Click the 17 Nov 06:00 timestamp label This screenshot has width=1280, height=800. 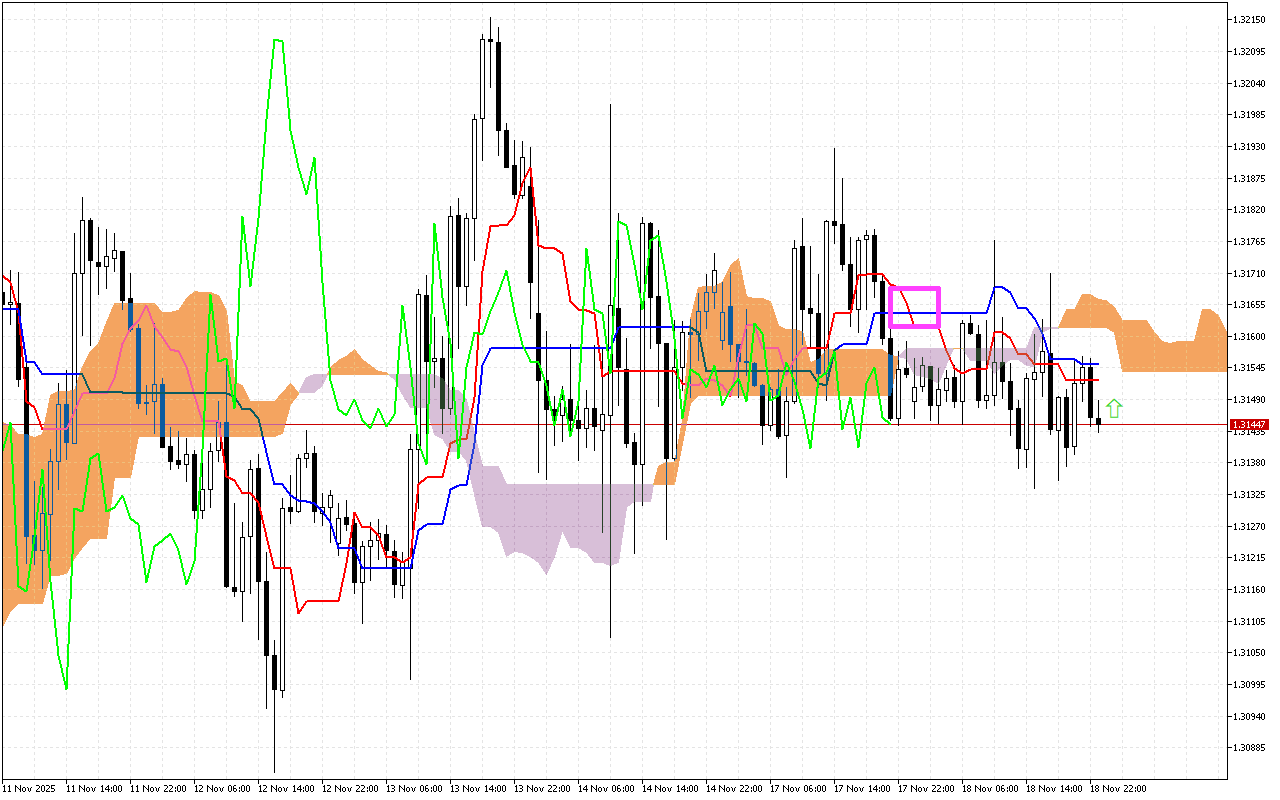point(798,787)
